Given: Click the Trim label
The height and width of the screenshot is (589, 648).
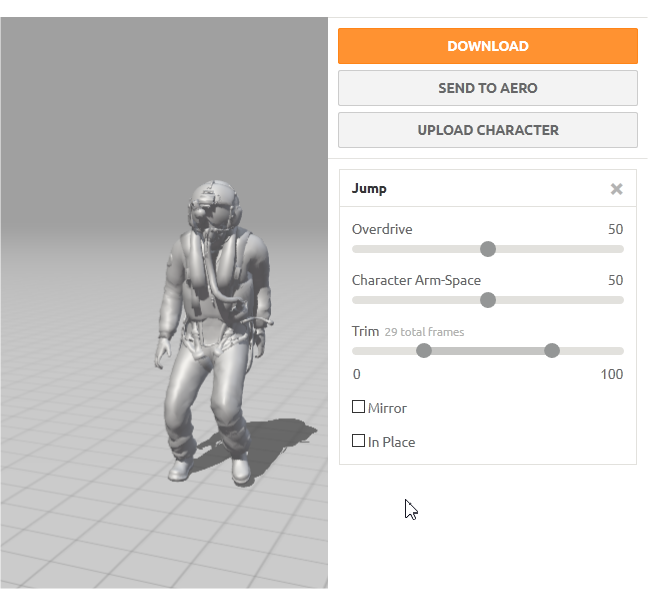Looking at the screenshot, I should [365, 331].
